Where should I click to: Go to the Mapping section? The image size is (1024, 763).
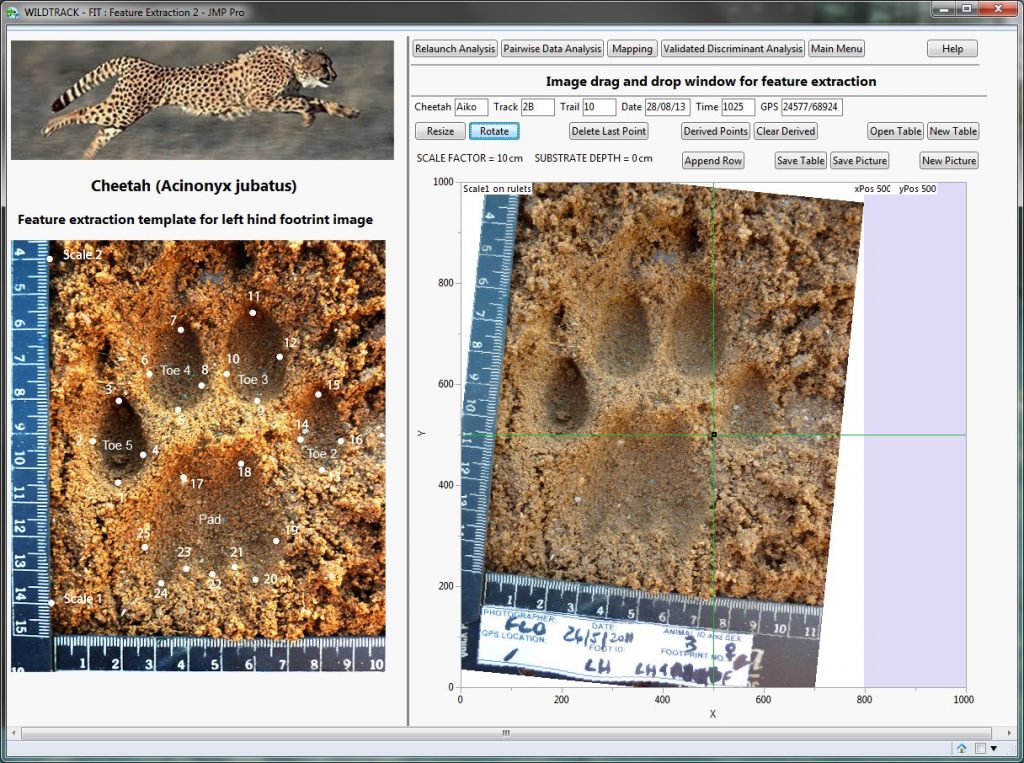pos(632,49)
